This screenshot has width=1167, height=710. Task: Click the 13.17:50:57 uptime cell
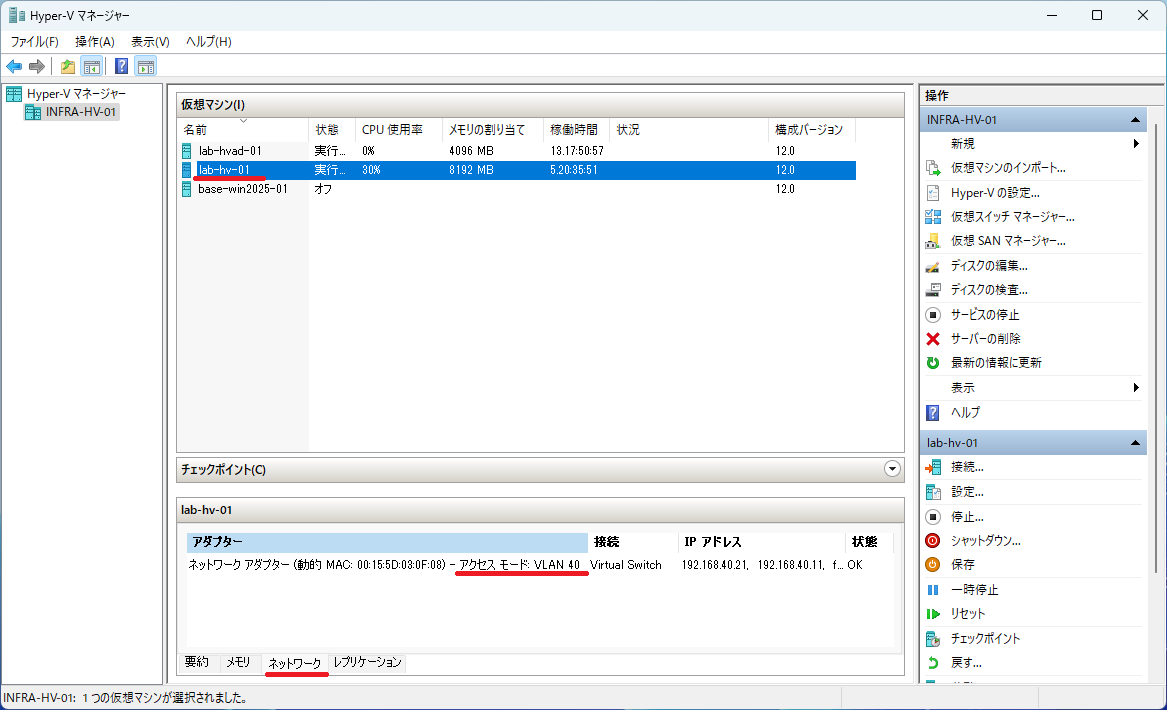577,151
